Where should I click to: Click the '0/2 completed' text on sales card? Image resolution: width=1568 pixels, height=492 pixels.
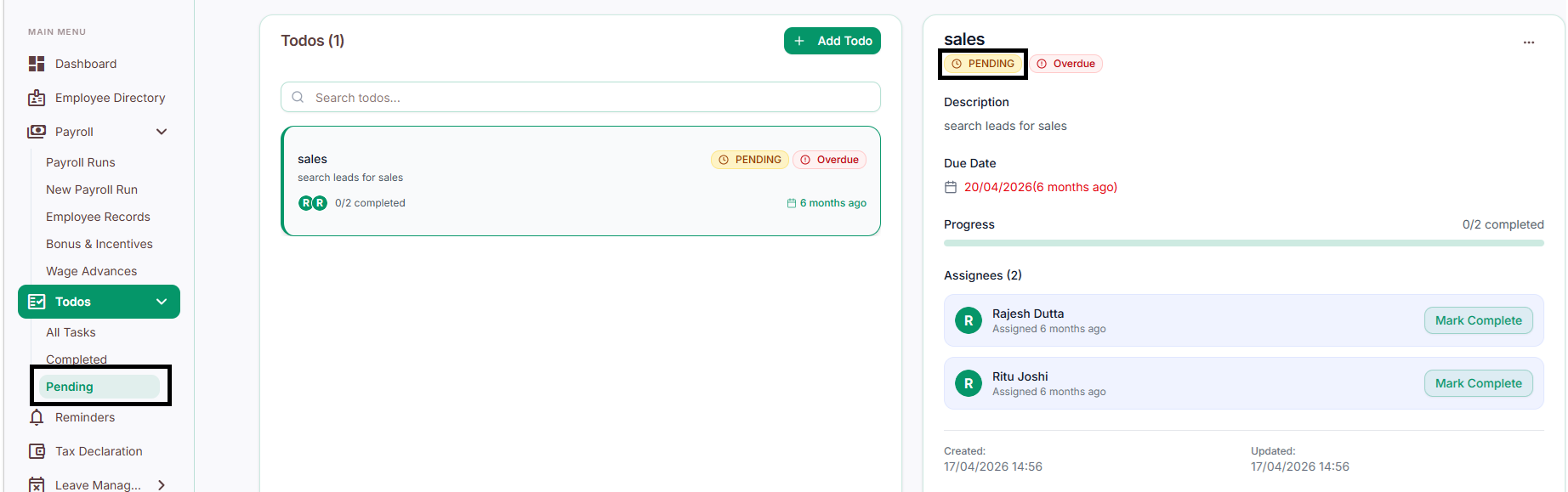[370, 203]
